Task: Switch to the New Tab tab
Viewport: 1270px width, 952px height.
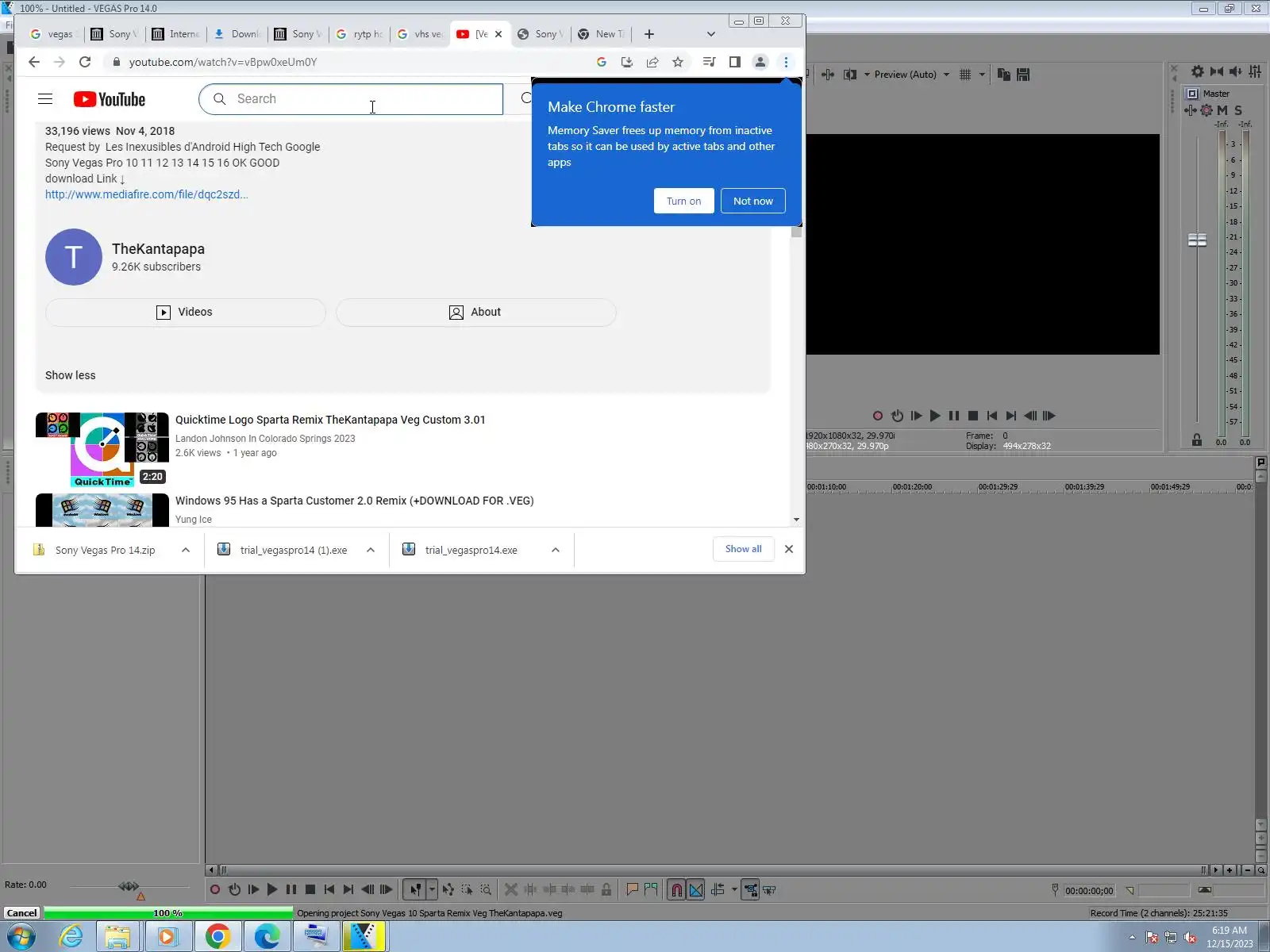Action: 603,34
